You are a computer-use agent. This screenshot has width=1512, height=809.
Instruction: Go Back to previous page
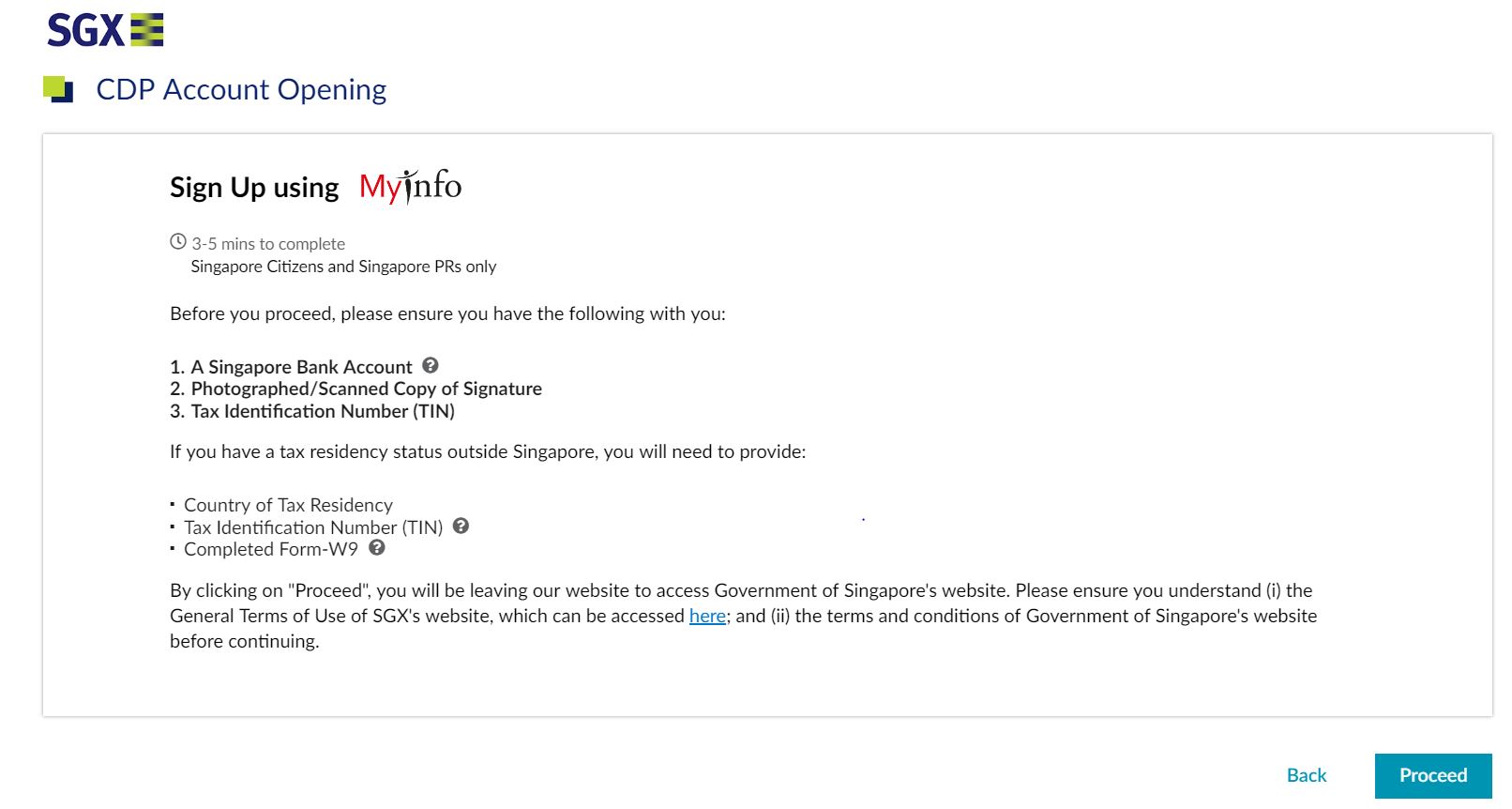1307,775
